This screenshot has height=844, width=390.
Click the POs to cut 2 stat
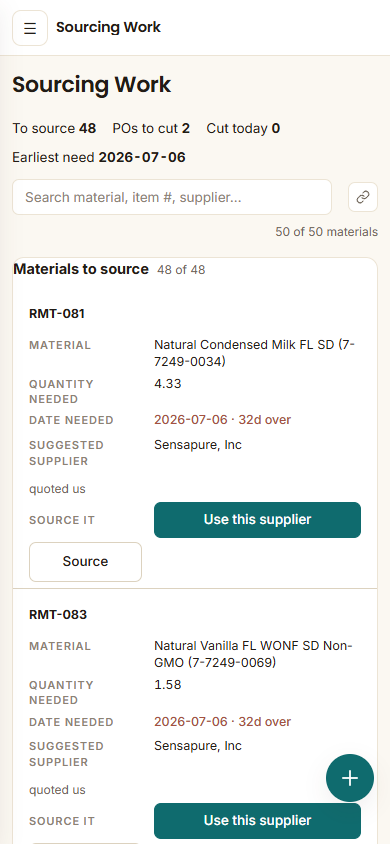pos(151,129)
